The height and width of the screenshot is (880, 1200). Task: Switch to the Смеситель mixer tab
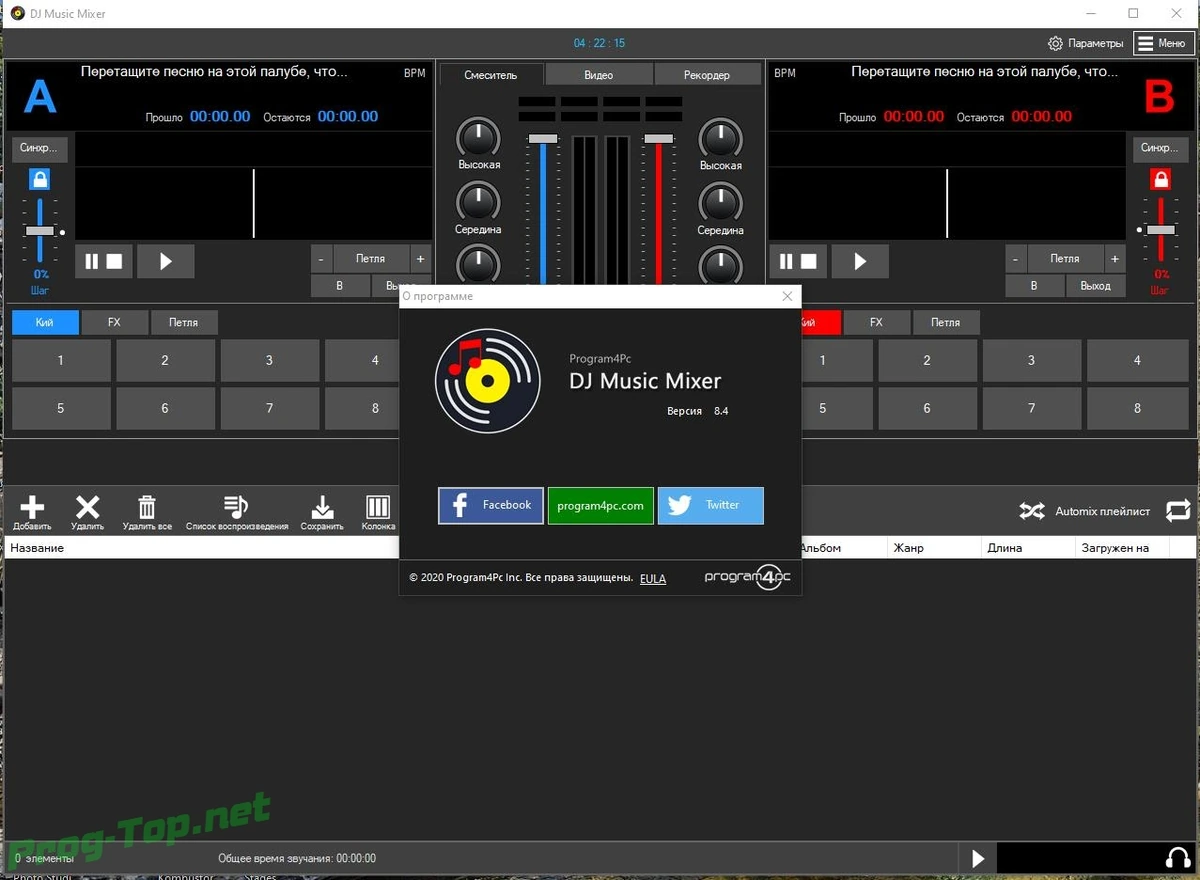pos(491,75)
